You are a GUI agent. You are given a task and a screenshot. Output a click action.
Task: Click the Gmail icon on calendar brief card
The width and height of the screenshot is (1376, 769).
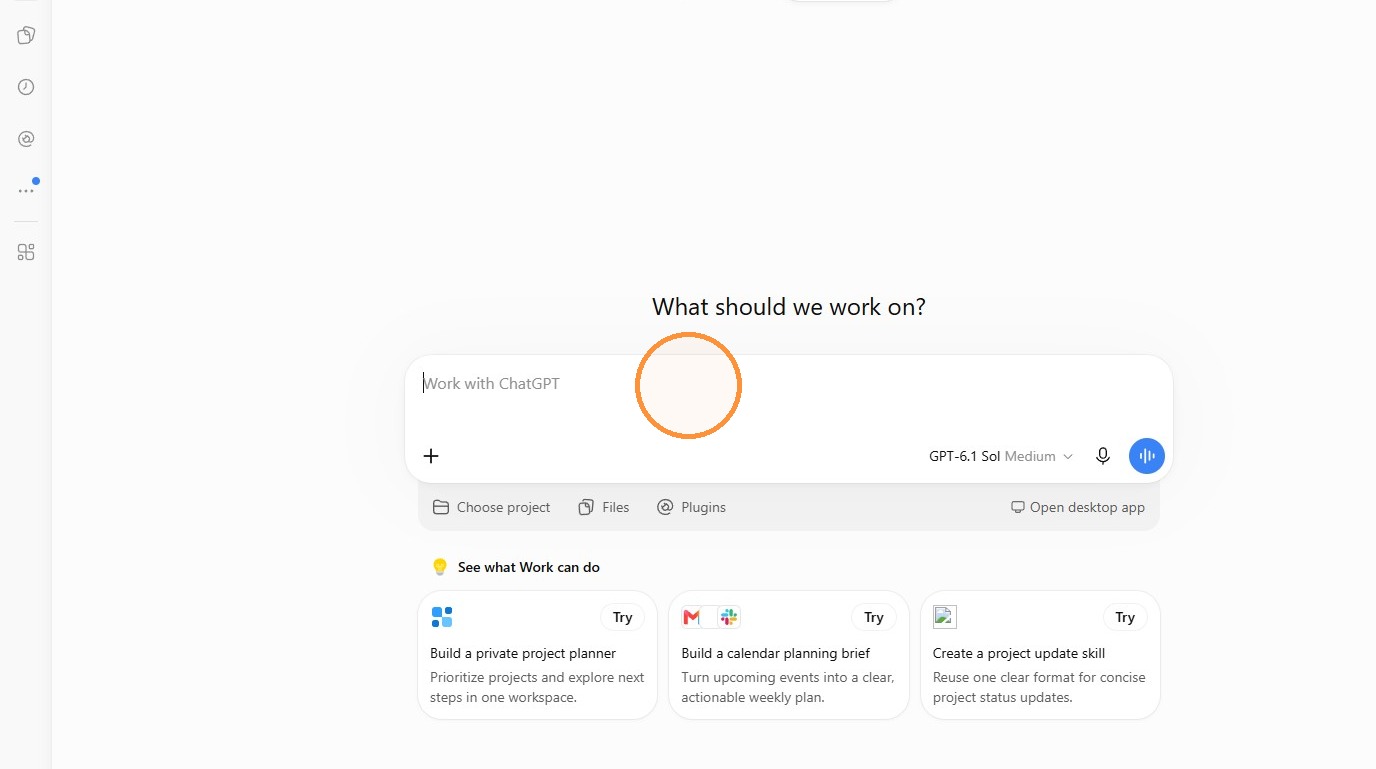(692, 617)
